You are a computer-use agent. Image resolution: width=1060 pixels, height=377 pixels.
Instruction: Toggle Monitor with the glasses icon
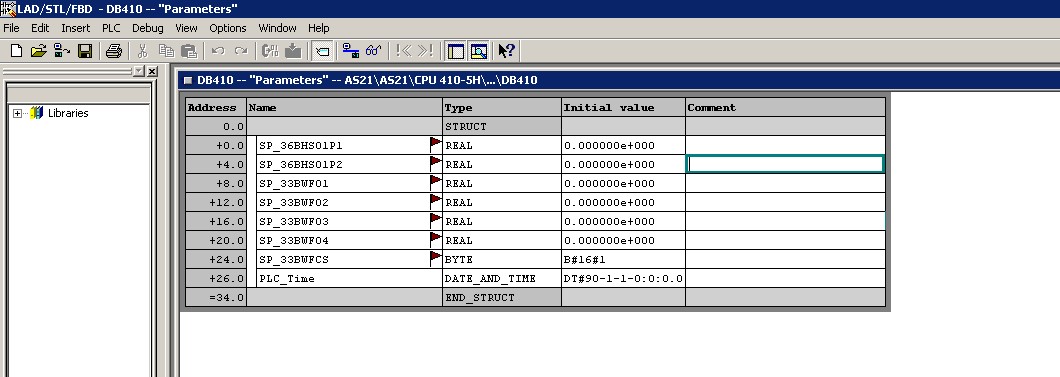pos(373,51)
